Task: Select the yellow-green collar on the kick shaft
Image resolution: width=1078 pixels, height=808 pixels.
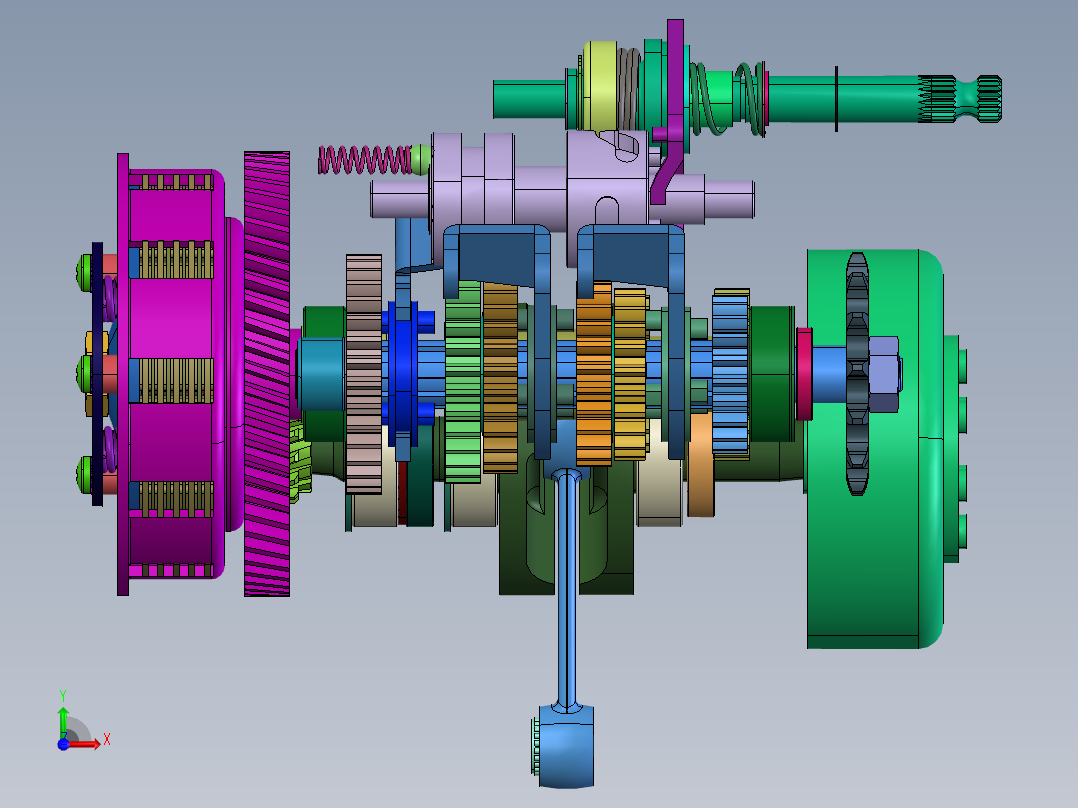Action: tap(602, 87)
